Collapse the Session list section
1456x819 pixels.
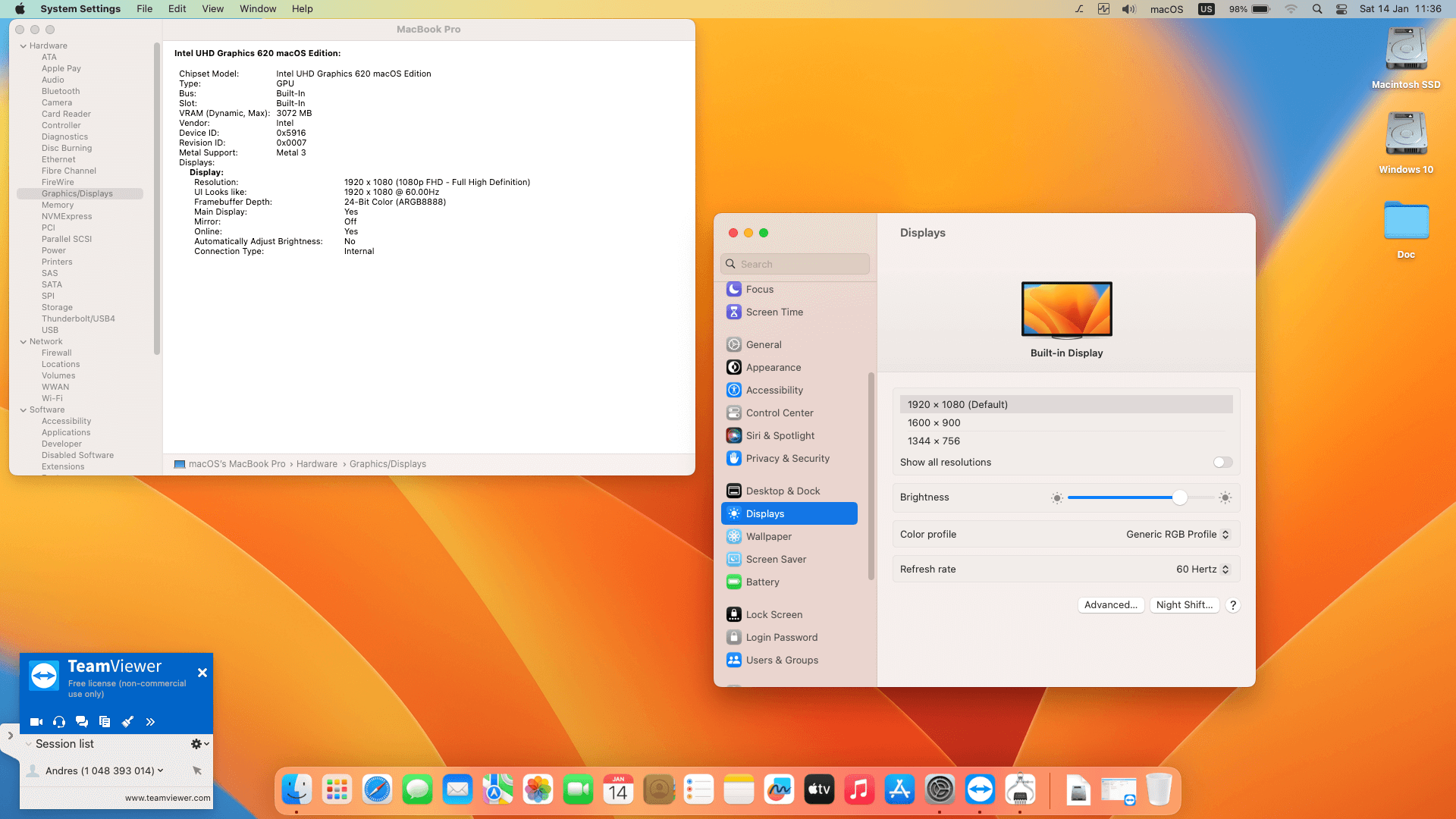click(x=29, y=744)
